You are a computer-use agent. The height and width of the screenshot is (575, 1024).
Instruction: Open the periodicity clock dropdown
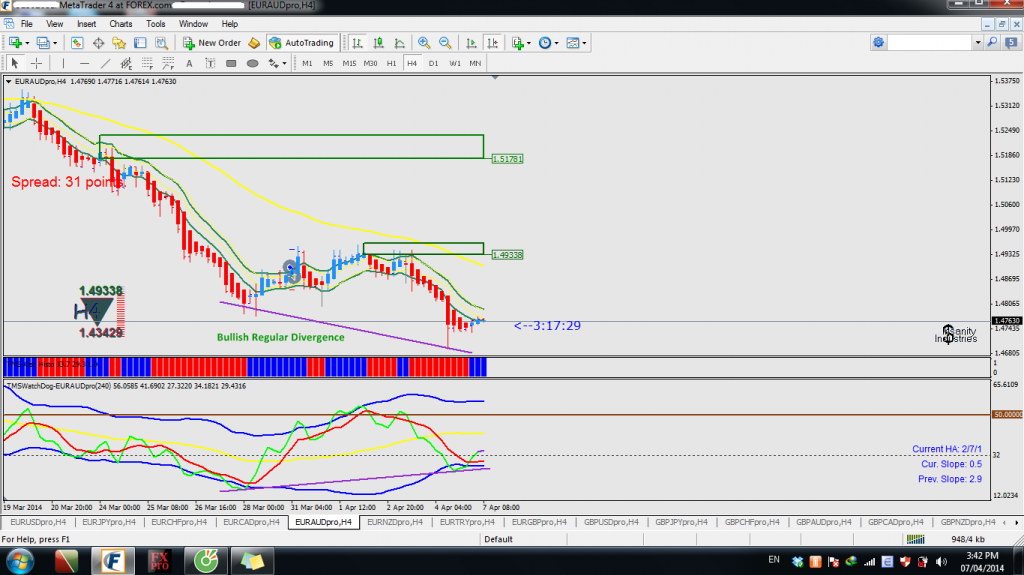click(x=548, y=42)
